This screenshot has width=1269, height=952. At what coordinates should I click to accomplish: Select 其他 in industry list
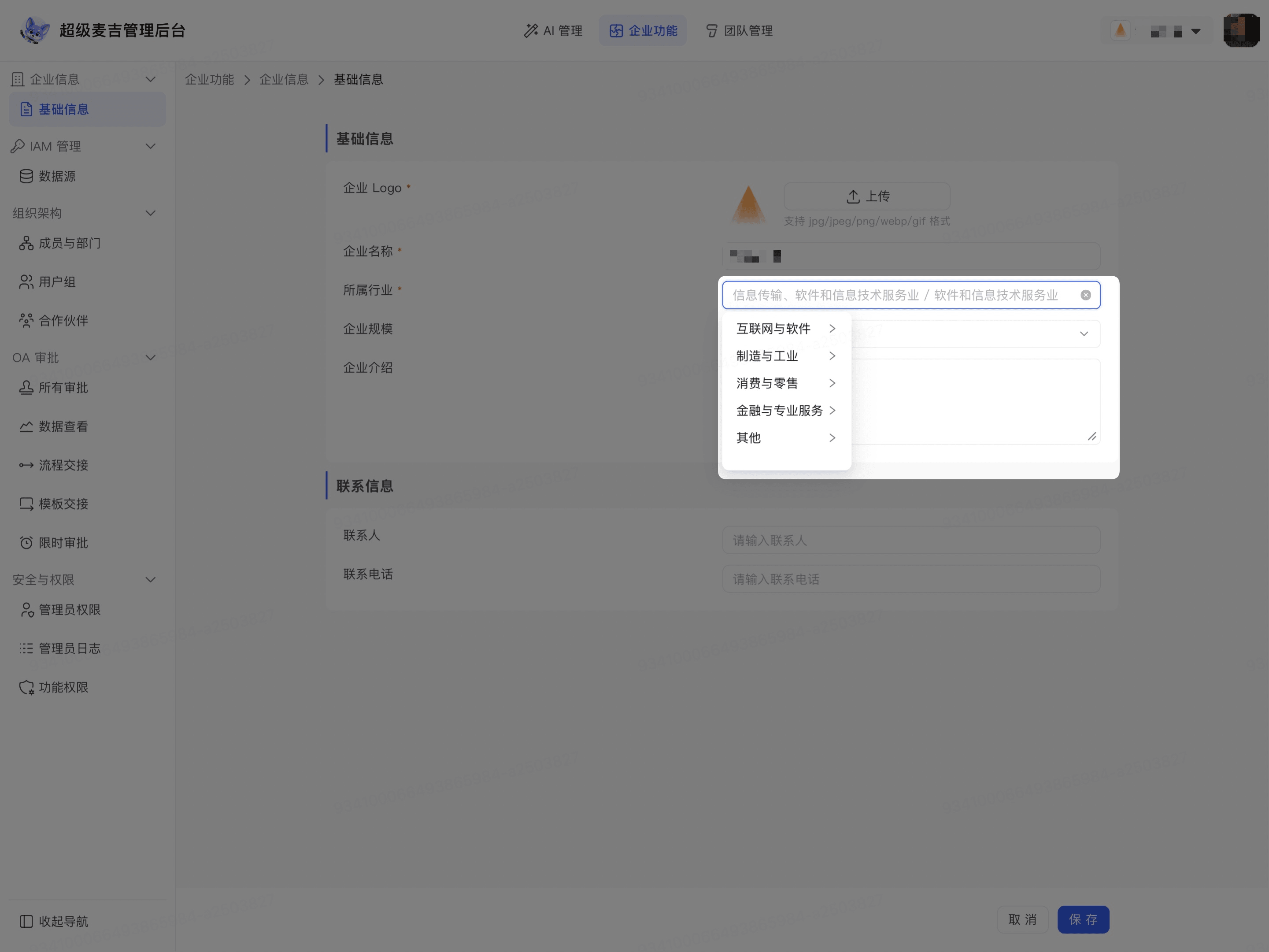[786, 438]
